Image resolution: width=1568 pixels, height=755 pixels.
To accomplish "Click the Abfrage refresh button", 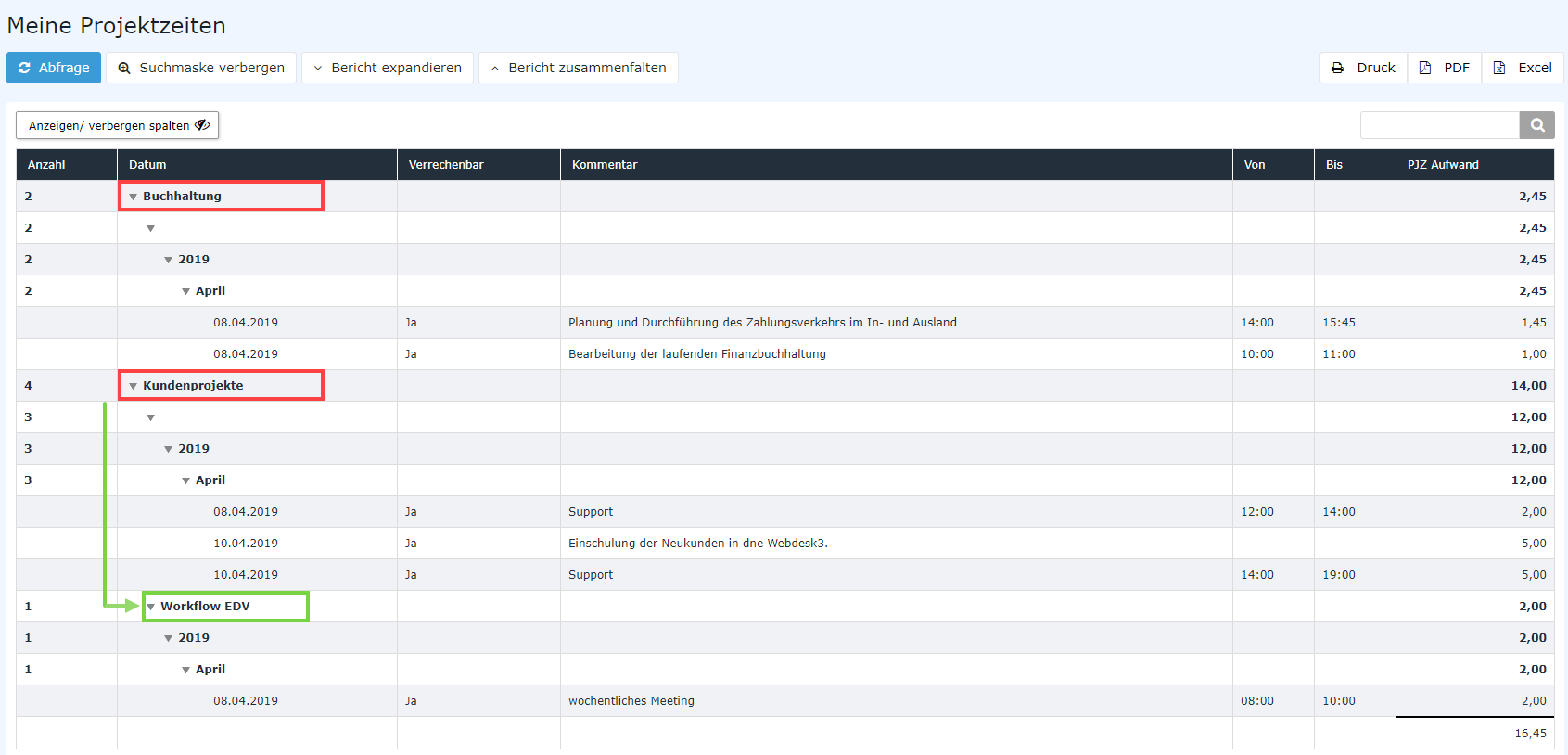I will coord(54,68).
